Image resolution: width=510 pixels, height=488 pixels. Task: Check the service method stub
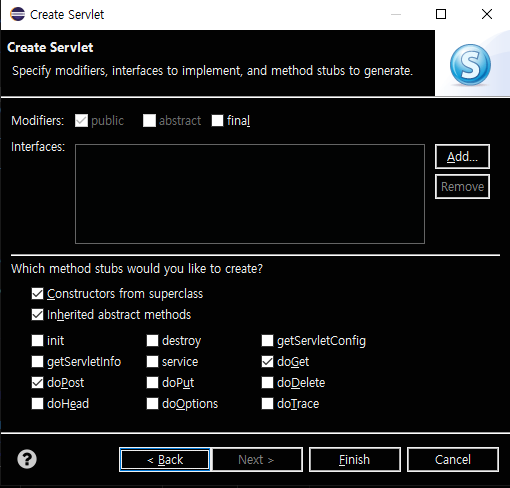tap(152, 362)
